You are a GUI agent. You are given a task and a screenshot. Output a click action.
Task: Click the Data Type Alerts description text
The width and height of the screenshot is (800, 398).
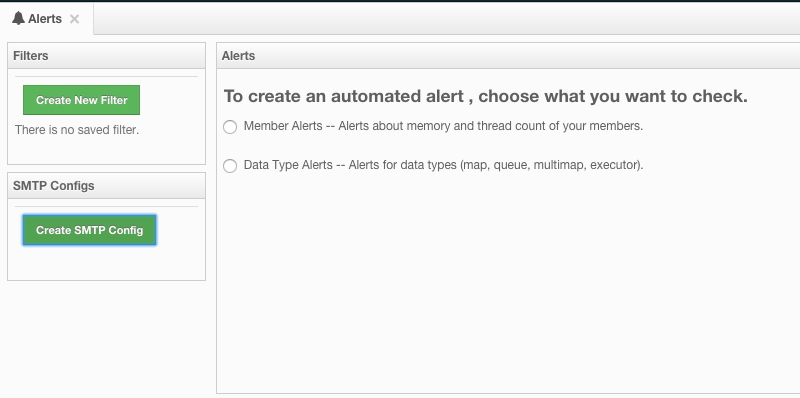point(443,165)
